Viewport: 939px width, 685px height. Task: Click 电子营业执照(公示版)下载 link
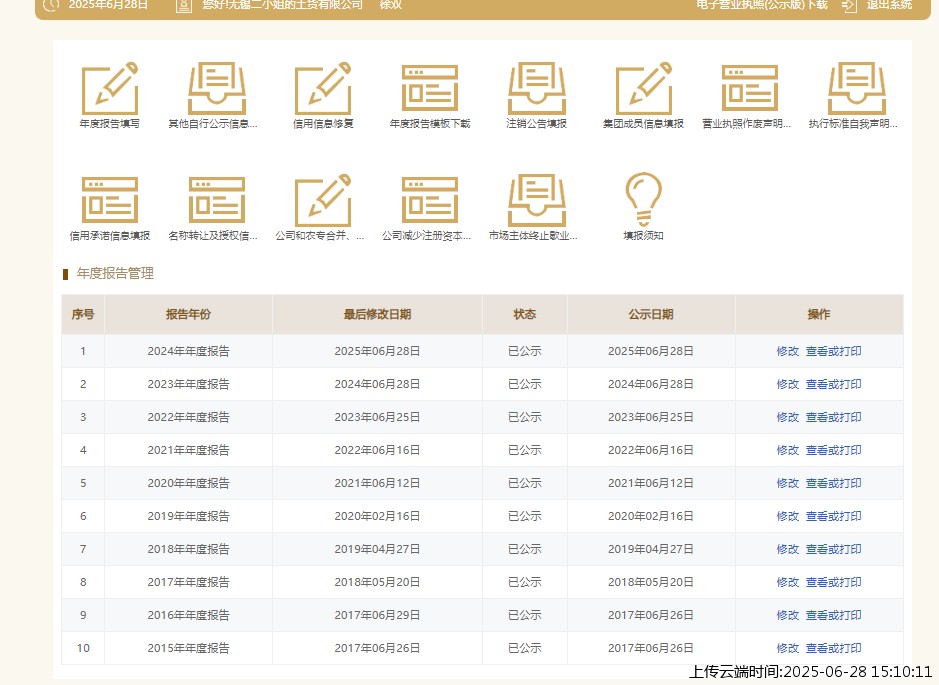[x=762, y=5]
